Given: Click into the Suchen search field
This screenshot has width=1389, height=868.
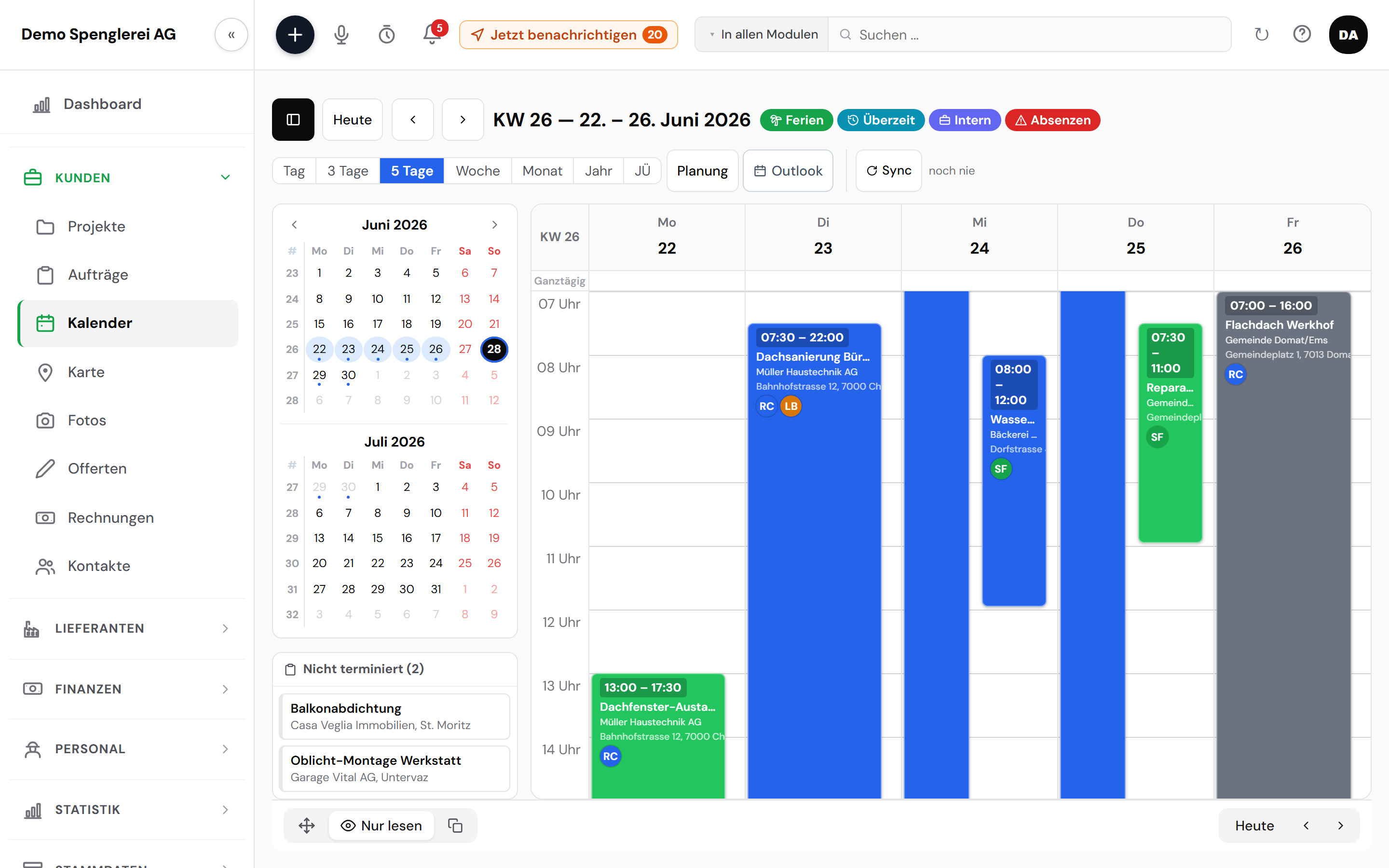Looking at the screenshot, I should 1029,34.
